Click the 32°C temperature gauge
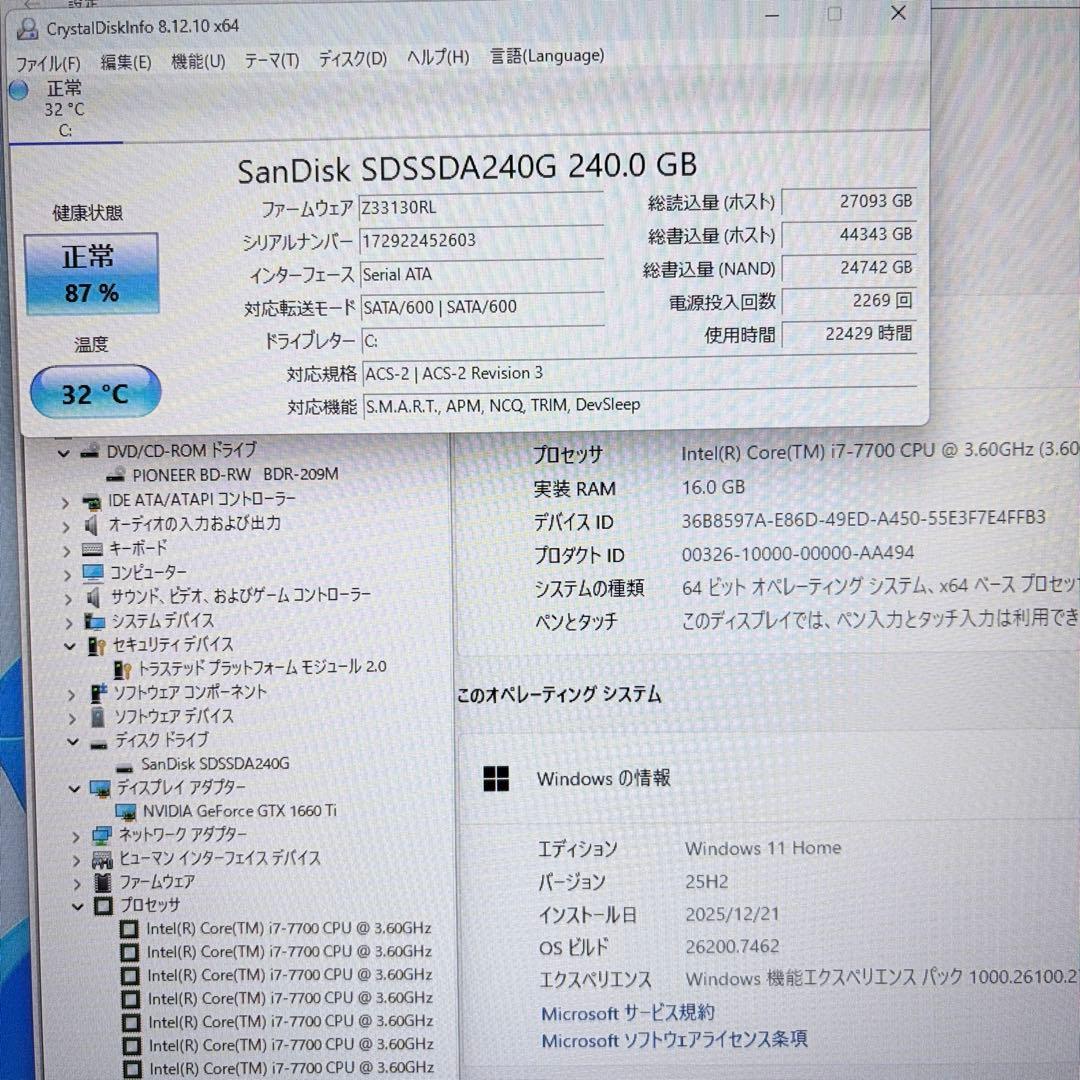 (94, 392)
